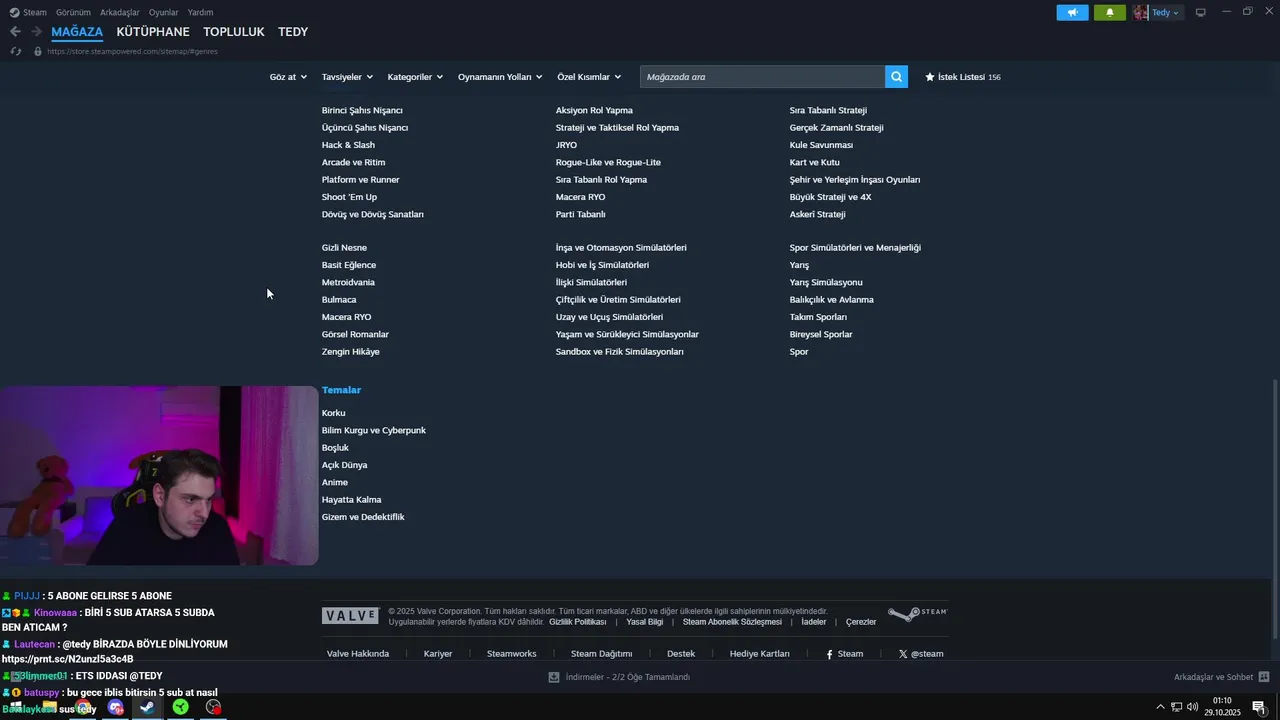Expand the Özel Kısımlar dropdown
Screen dimensions: 1280x720
(589, 77)
